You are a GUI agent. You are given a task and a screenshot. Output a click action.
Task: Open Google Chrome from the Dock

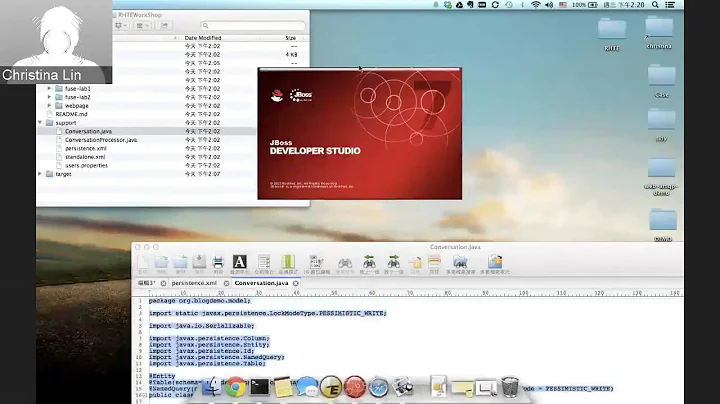point(236,387)
